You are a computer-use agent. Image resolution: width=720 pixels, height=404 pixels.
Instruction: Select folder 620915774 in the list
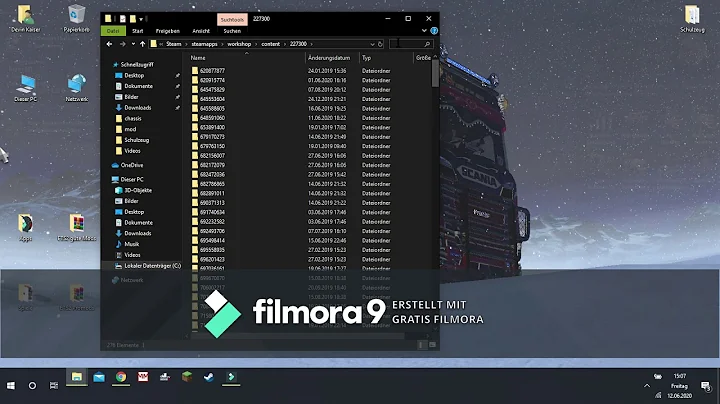[212, 80]
